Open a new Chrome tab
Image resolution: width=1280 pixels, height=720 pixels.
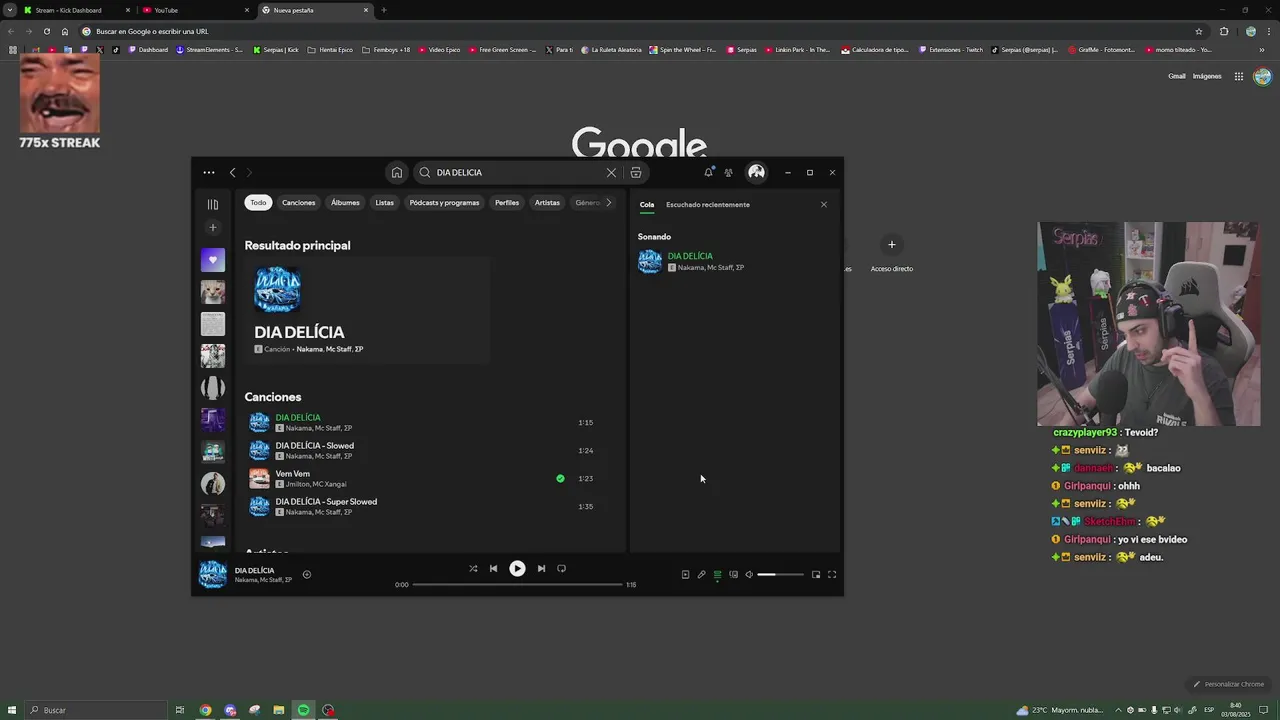[x=383, y=10]
